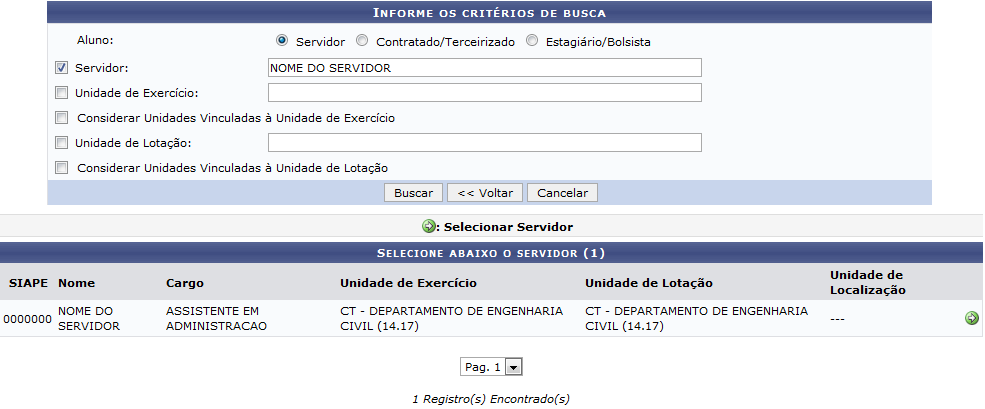Open the Pag. 1 page dropdown

coord(491,368)
